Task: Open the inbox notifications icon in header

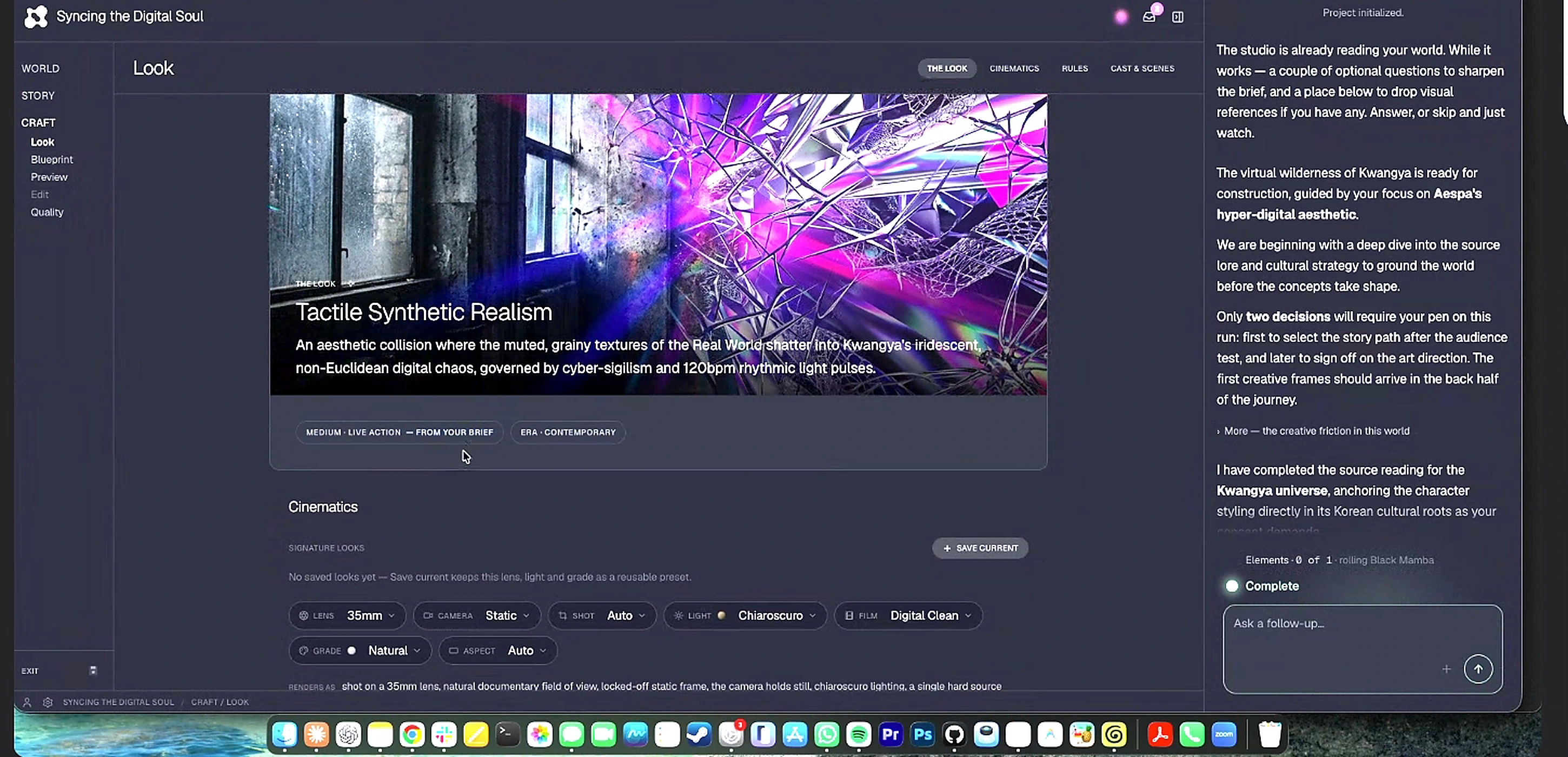Action: (1148, 17)
